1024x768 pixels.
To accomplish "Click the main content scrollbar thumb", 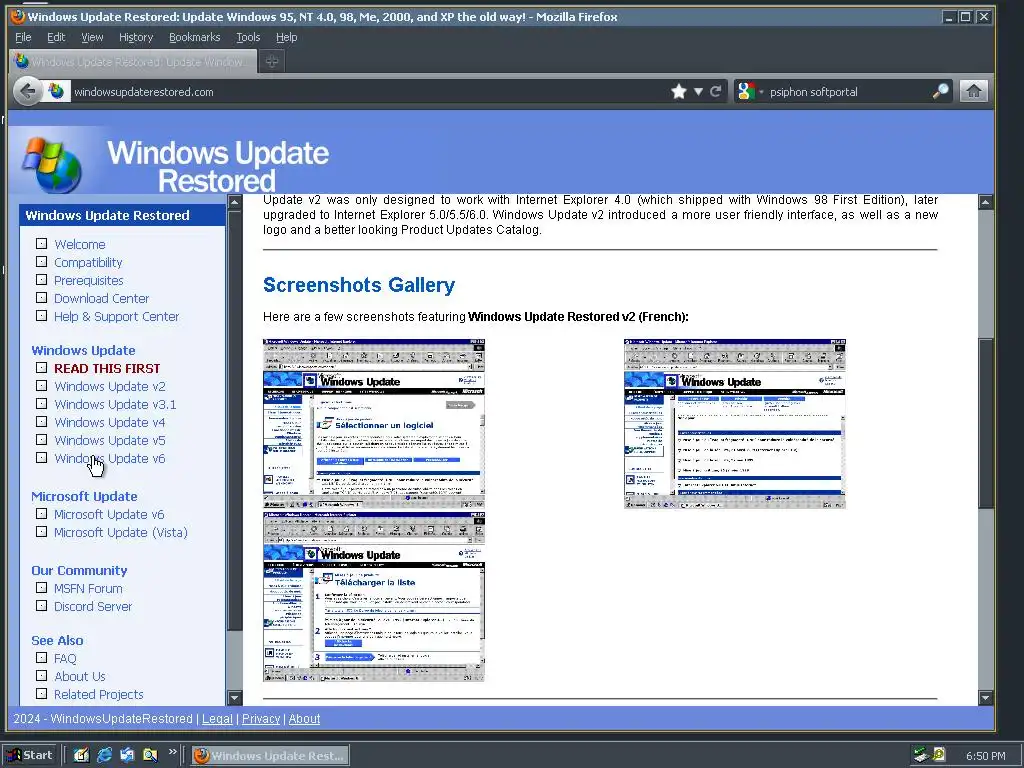I will [x=986, y=423].
